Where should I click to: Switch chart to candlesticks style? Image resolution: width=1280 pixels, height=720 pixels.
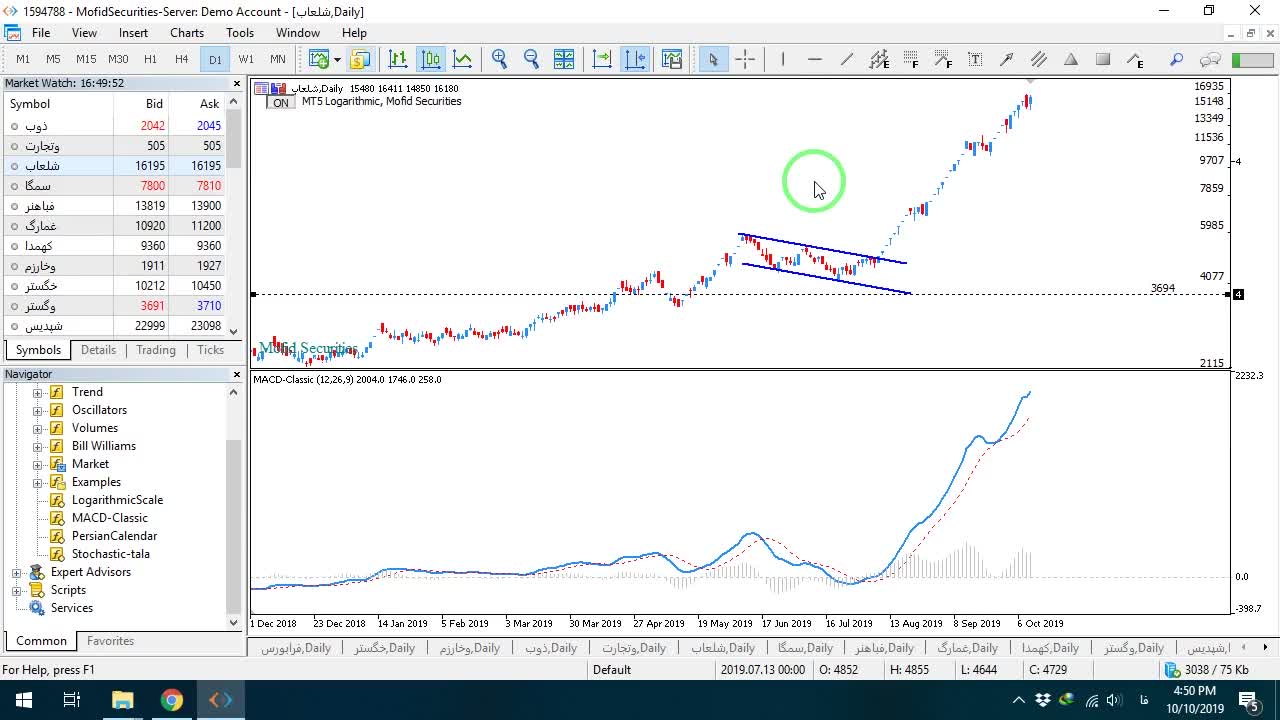tap(430, 59)
